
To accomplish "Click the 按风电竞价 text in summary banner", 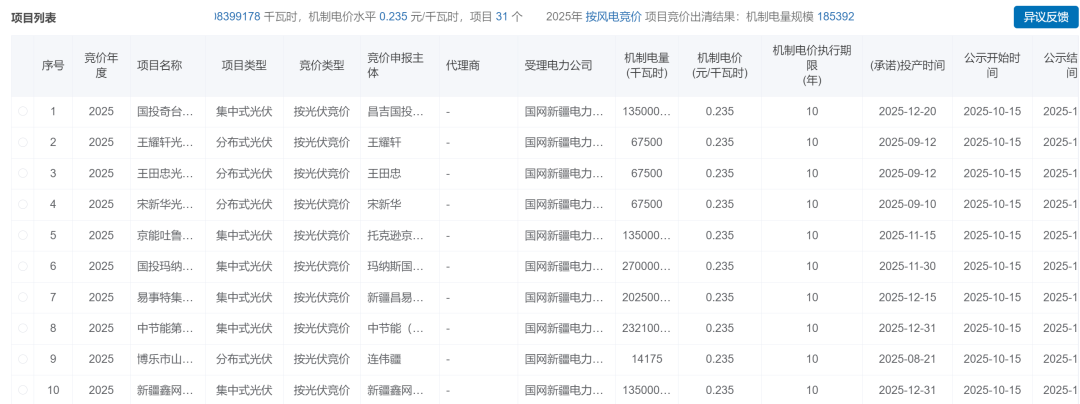I will [614, 17].
